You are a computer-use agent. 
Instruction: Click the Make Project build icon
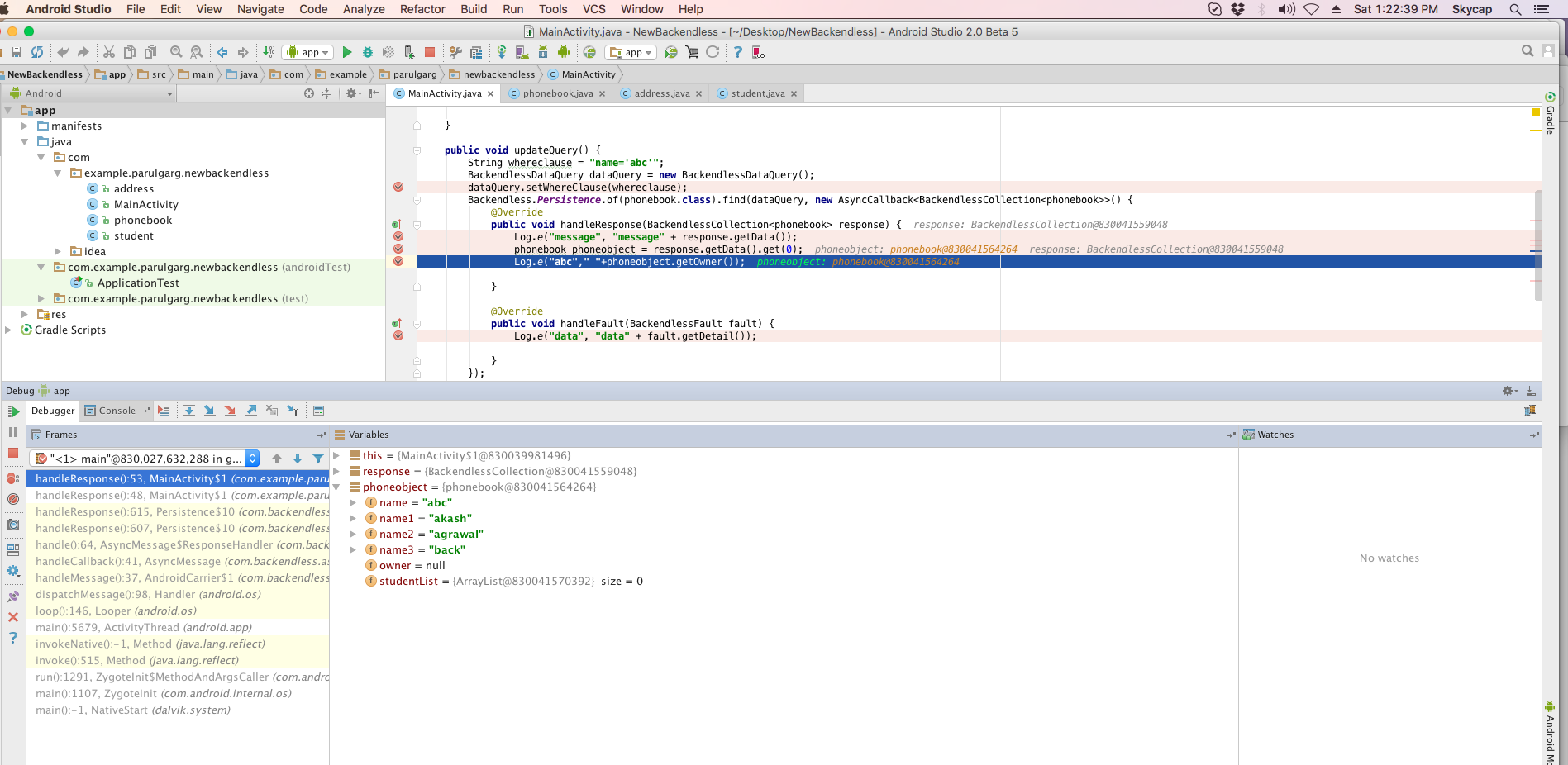[269, 52]
